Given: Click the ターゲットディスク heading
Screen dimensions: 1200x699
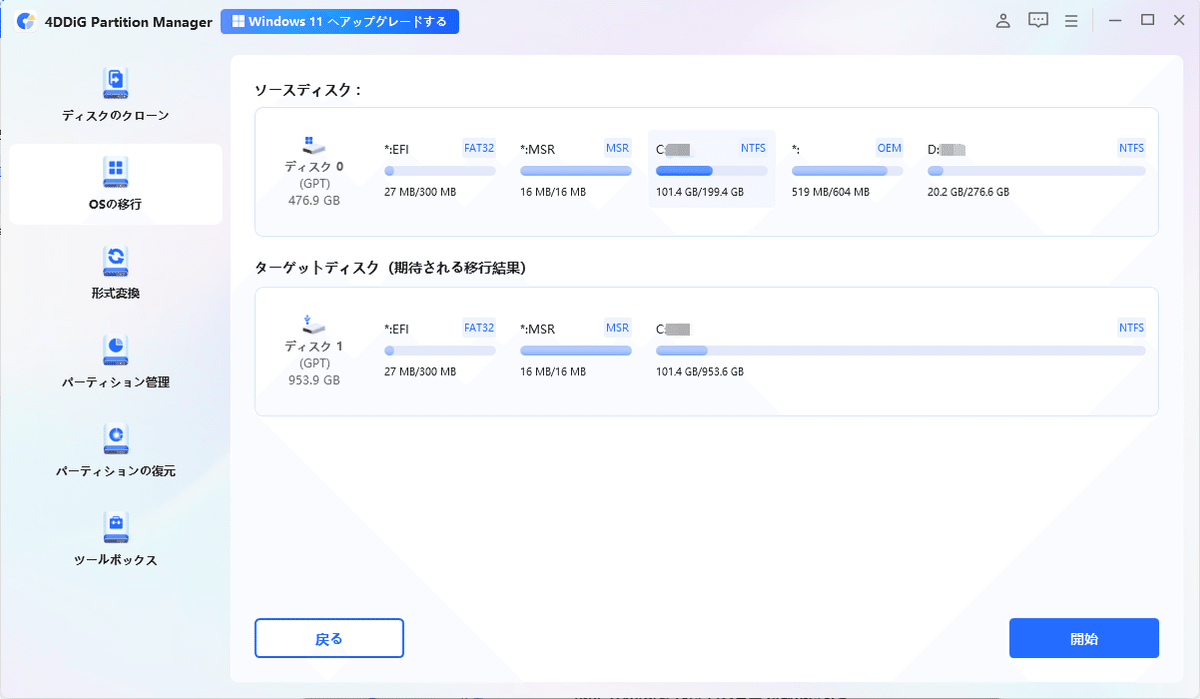Looking at the screenshot, I should pos(391,268).
